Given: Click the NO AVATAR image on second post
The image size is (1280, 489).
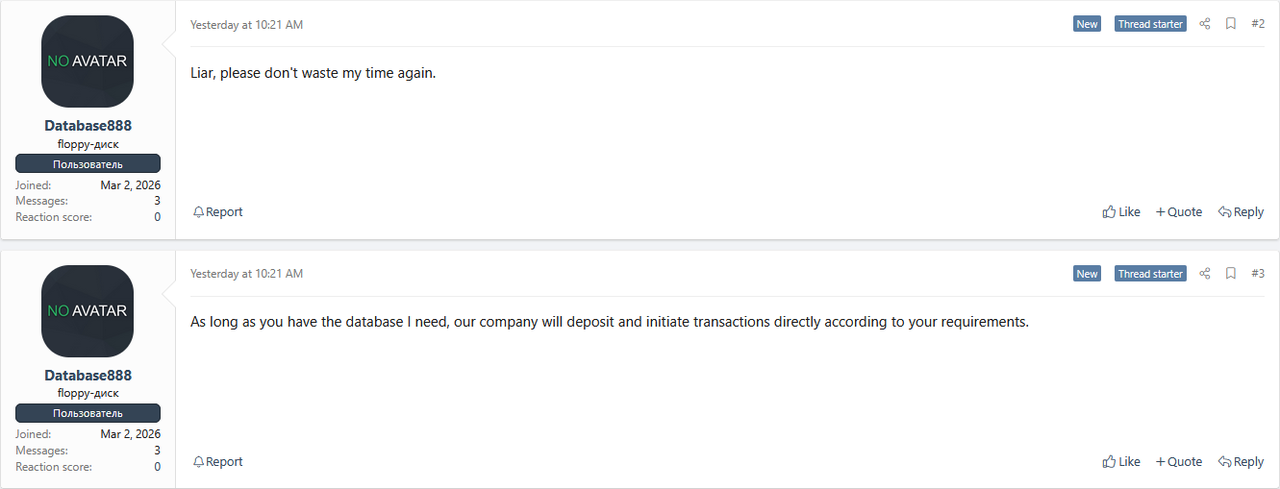Looking at the screenshot, I should point(88,311).
